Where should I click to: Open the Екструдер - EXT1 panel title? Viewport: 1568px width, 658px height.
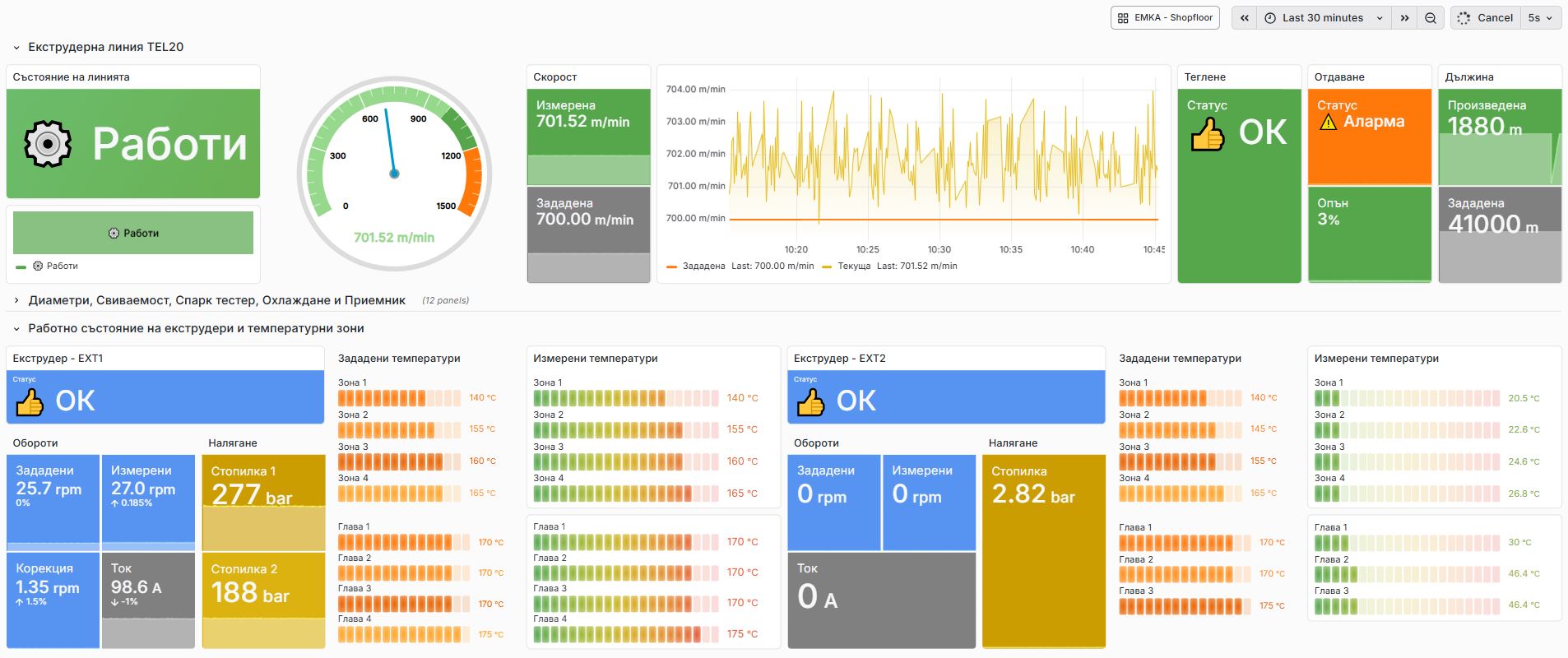(58, 359)
